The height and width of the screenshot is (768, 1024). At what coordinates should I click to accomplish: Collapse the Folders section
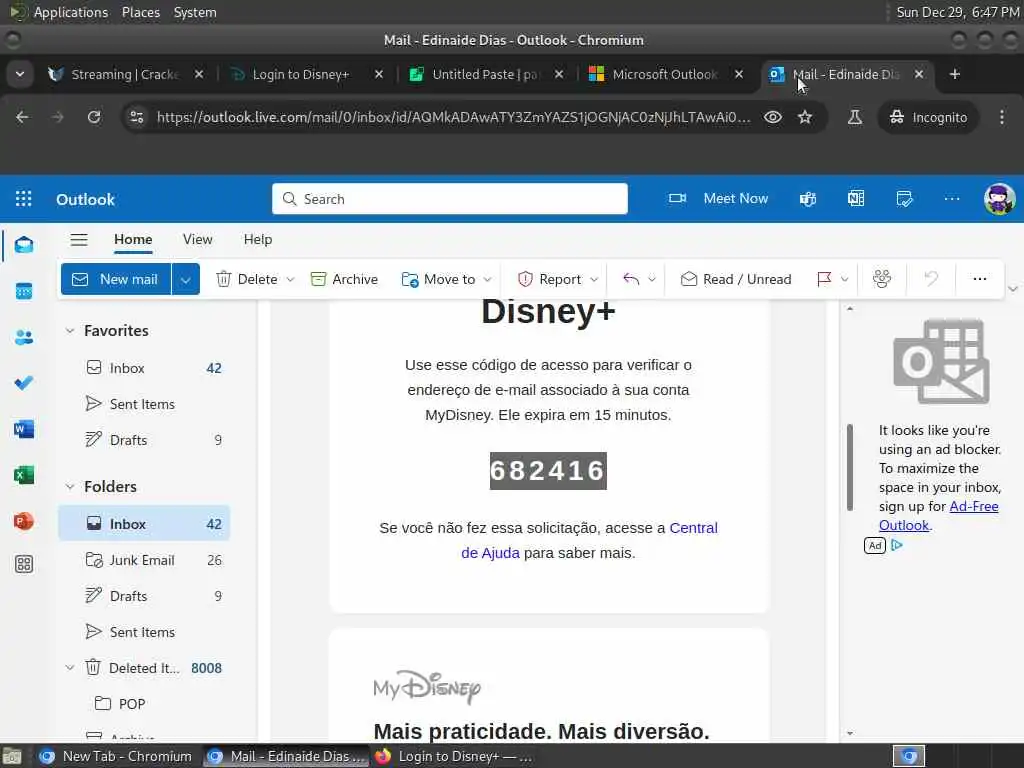(x=70, y=487)
